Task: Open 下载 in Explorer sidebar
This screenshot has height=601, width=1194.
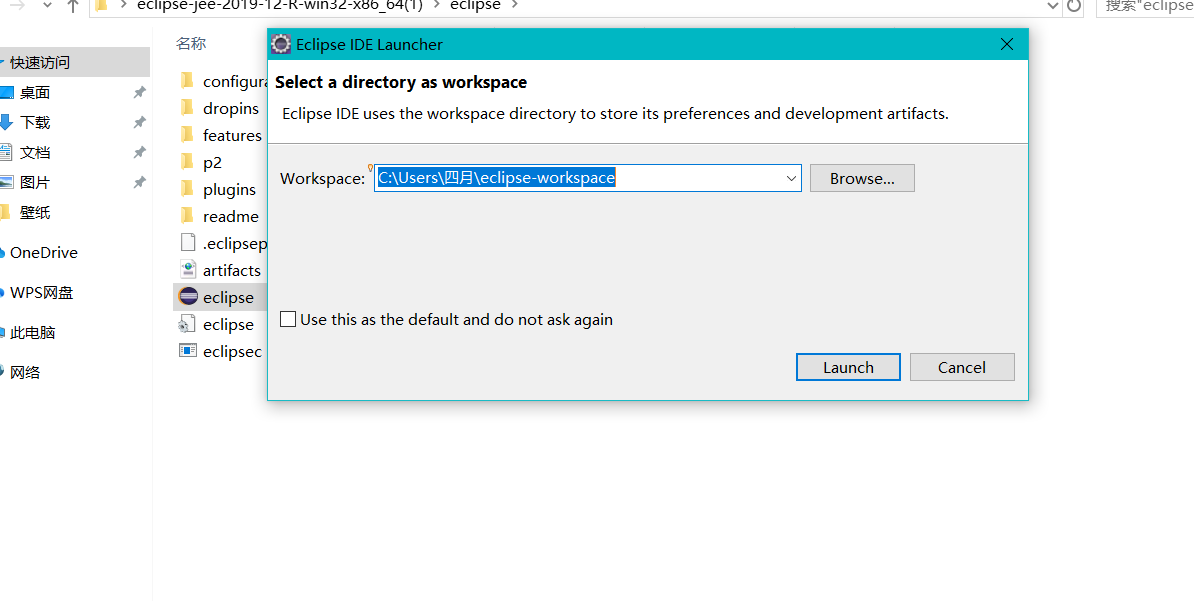Action: (35, 123)
